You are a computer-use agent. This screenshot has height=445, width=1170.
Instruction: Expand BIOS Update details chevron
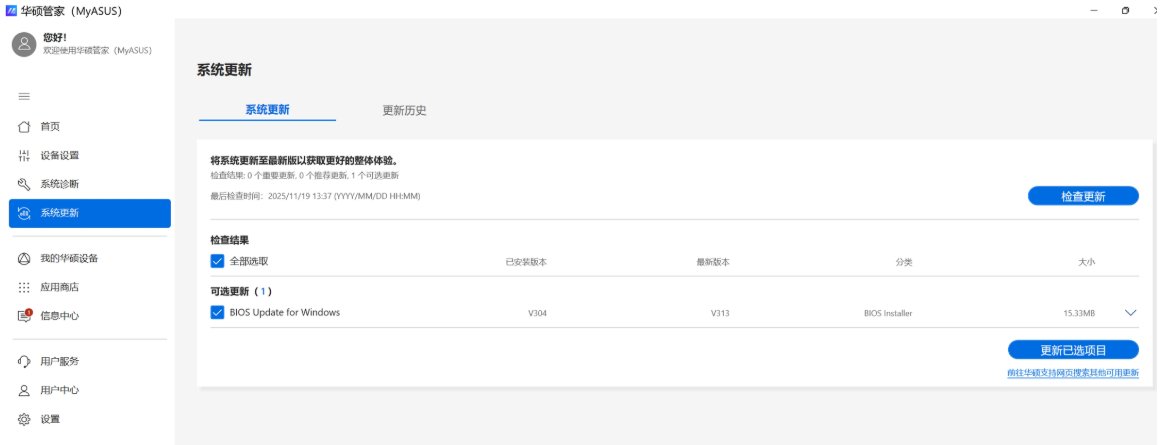point(1130,313)
